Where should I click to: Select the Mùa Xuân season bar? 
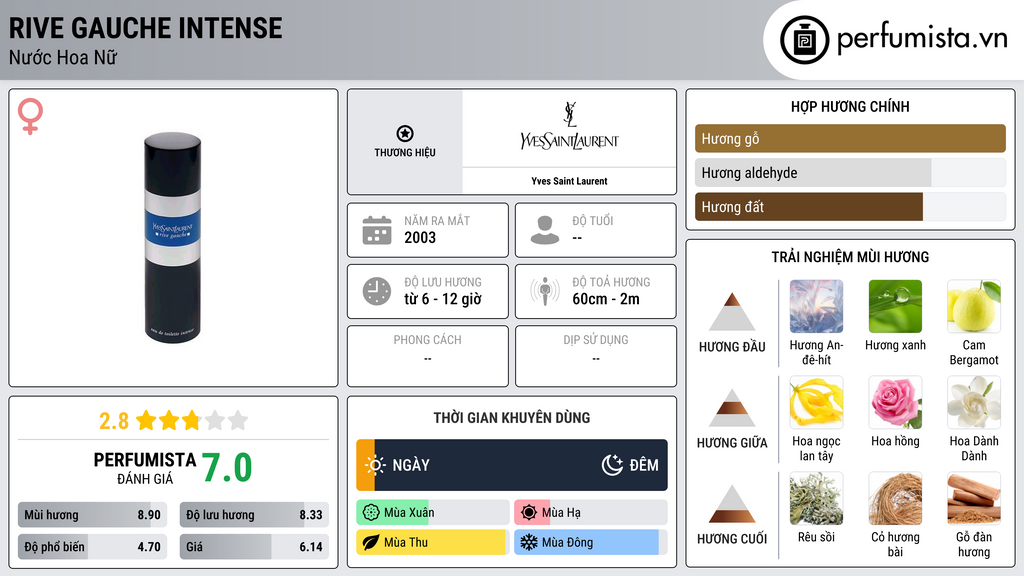pos(432,513)
